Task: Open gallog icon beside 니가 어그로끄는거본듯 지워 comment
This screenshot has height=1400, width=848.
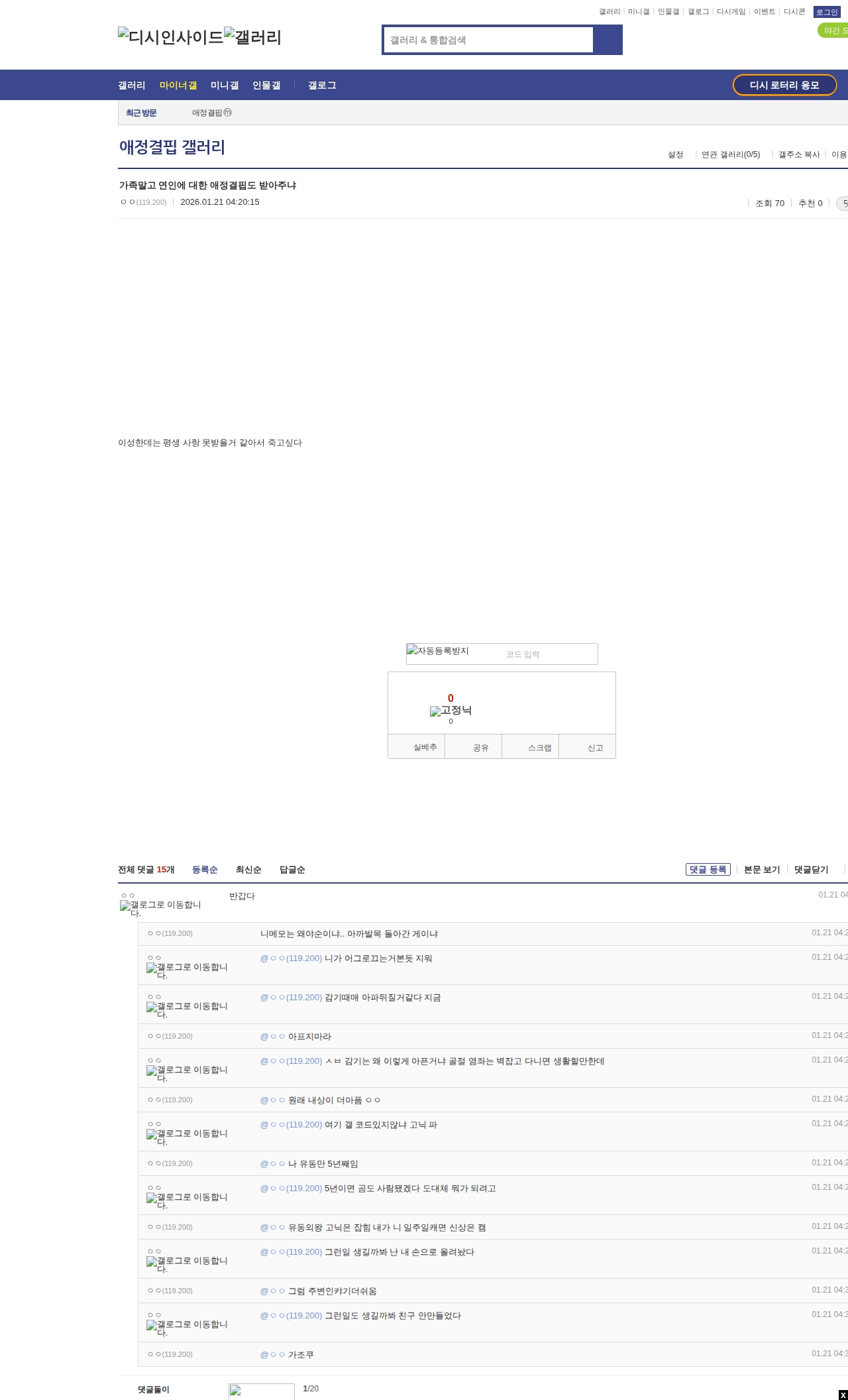Action: (187, 970)
